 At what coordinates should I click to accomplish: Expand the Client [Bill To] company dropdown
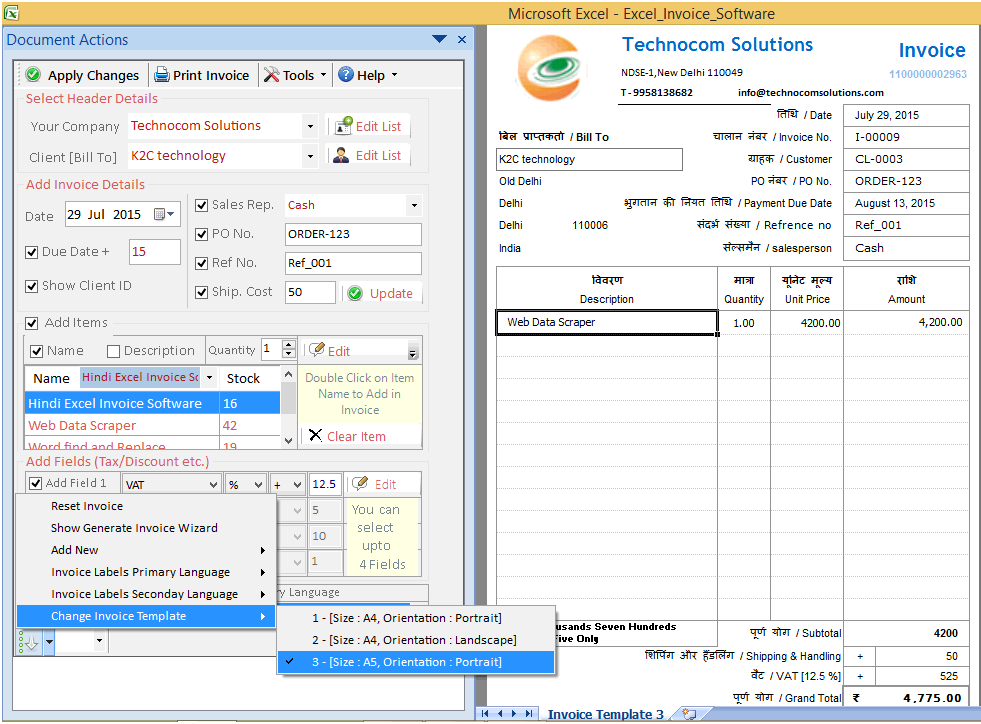point(310,156)
